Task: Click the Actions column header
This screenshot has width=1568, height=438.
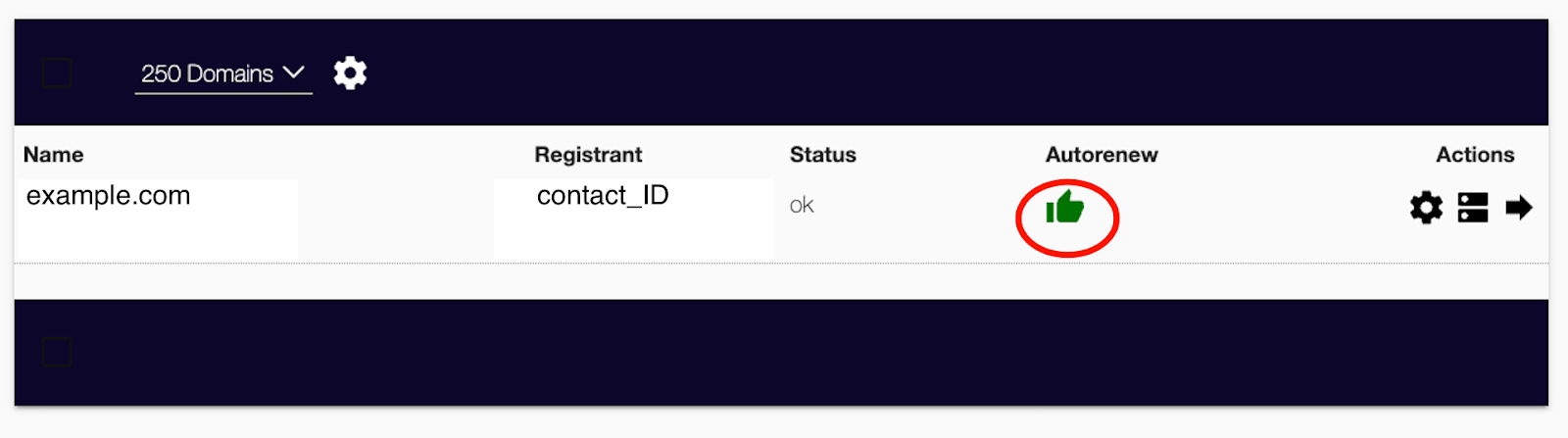Action: click(x=1475, y=155)
